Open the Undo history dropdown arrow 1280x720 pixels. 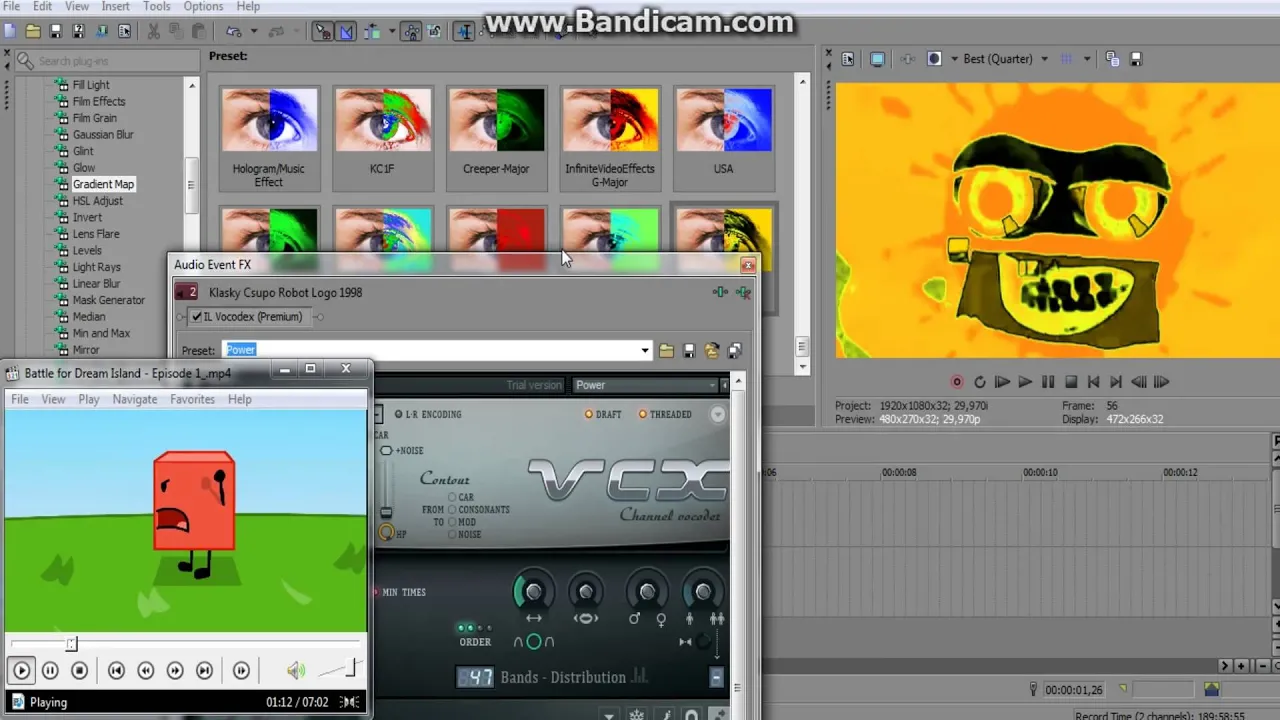pyautogui.click(x=254, y=31)
